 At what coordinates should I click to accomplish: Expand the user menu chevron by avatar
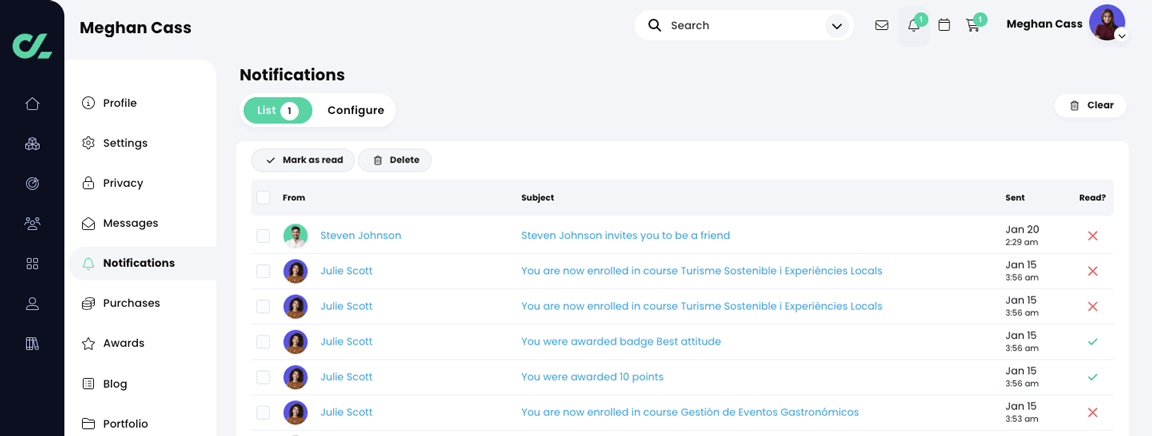1121,35
